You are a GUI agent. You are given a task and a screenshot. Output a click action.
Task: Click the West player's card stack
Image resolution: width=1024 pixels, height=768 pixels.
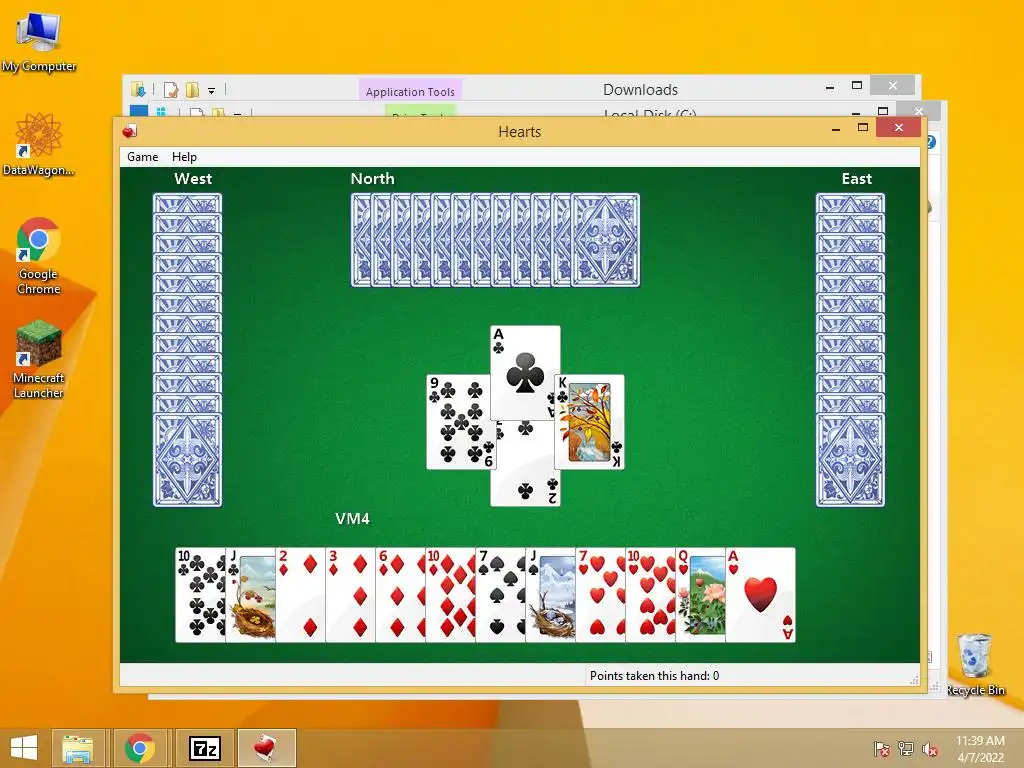(187, 349)
